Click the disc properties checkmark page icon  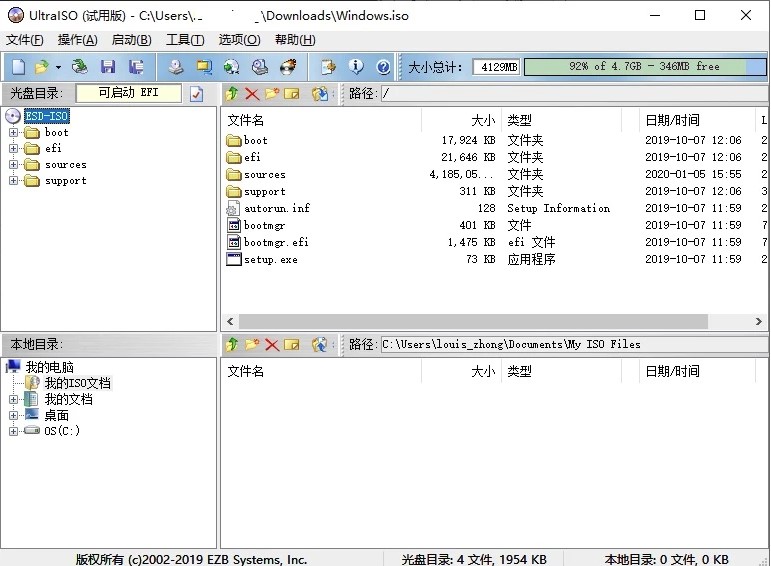(196, 93)
